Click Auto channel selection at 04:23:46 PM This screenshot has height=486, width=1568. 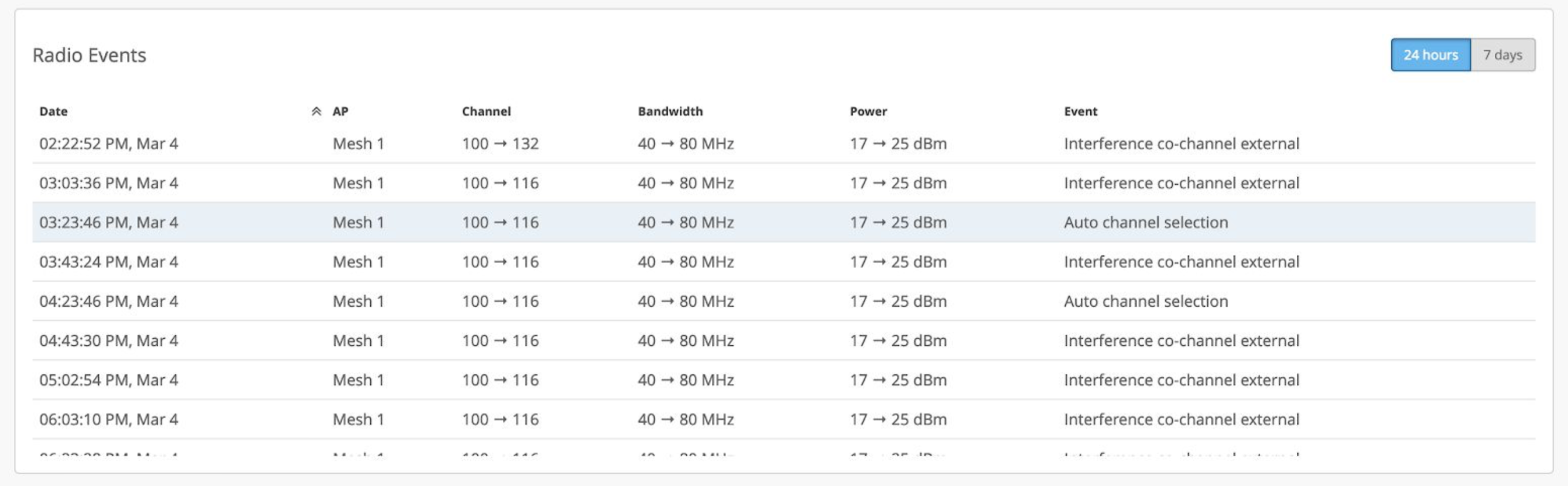click(x=1146, y=302)
